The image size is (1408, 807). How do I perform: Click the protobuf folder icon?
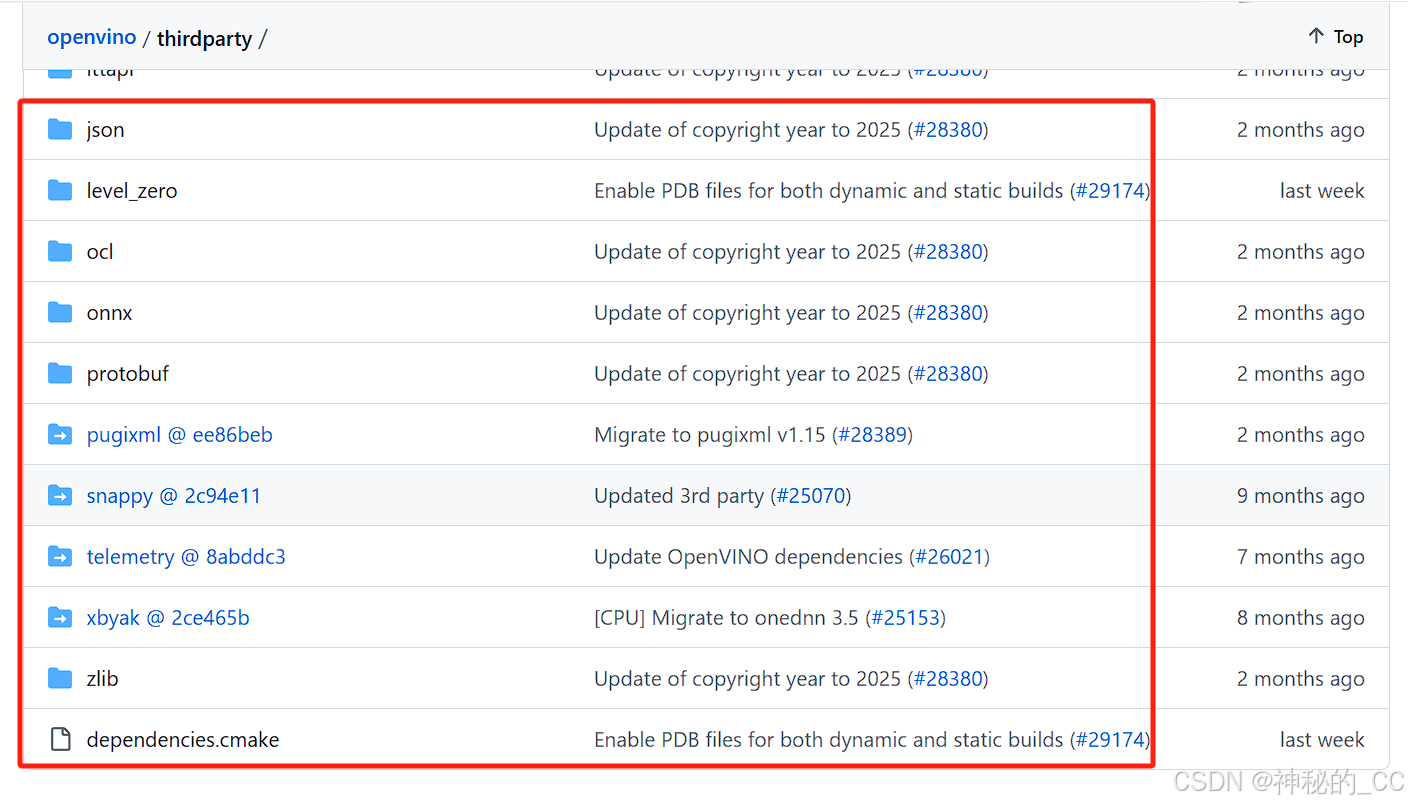(60, 373)
